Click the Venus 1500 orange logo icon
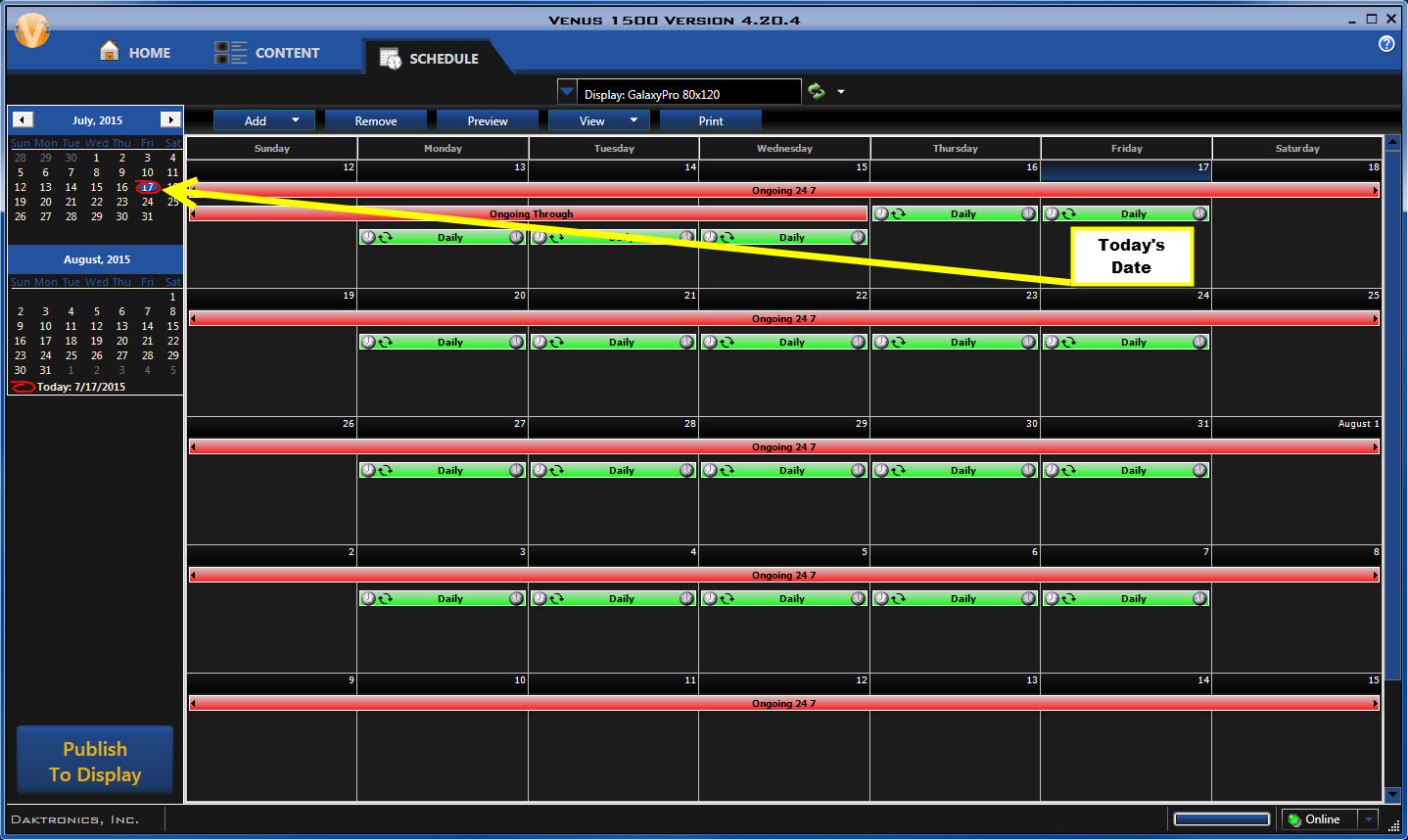1408x840 pixels. click(32, 31)
